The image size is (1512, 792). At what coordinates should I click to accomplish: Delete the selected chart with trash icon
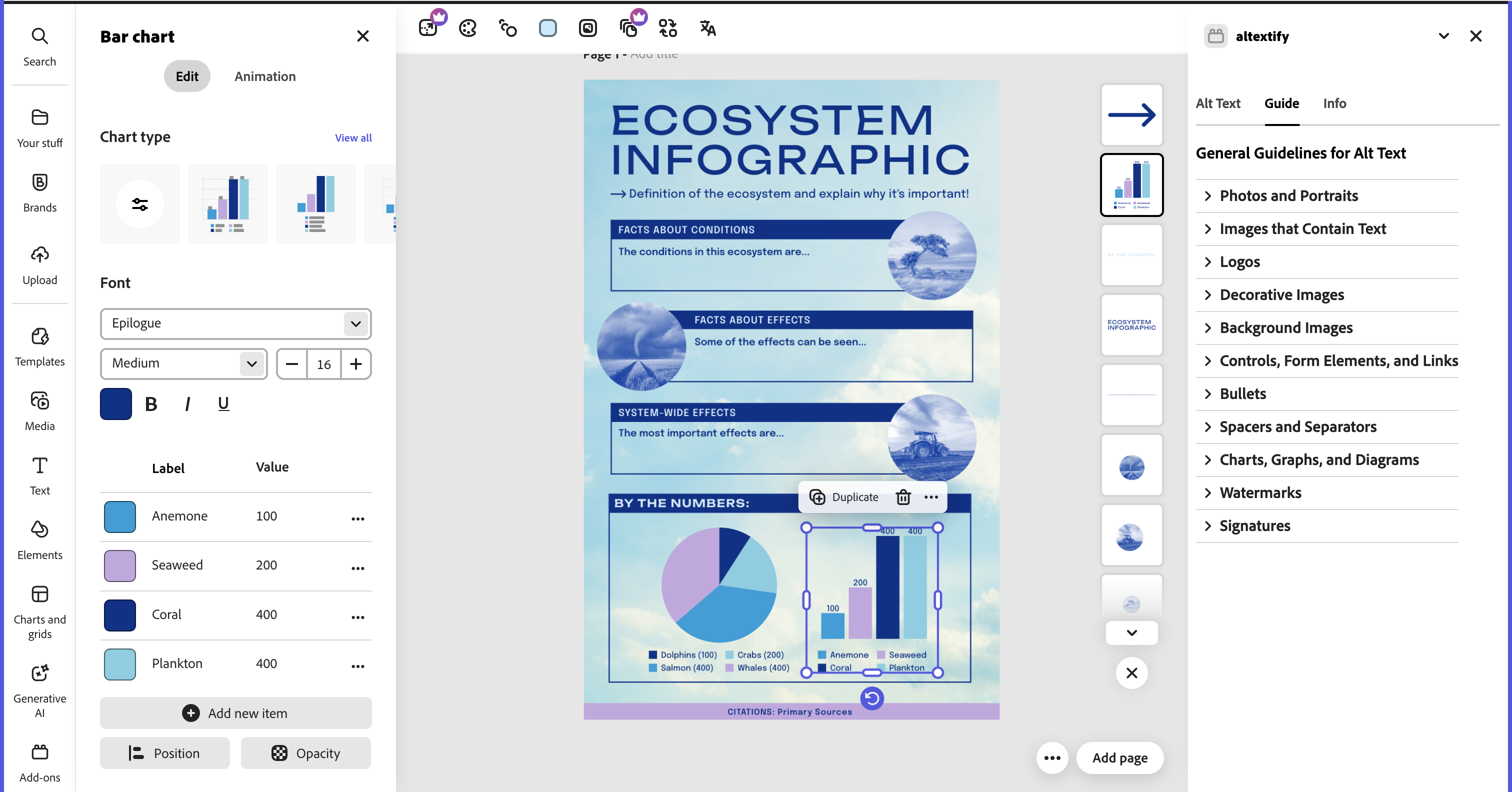(x=902, y=496)
